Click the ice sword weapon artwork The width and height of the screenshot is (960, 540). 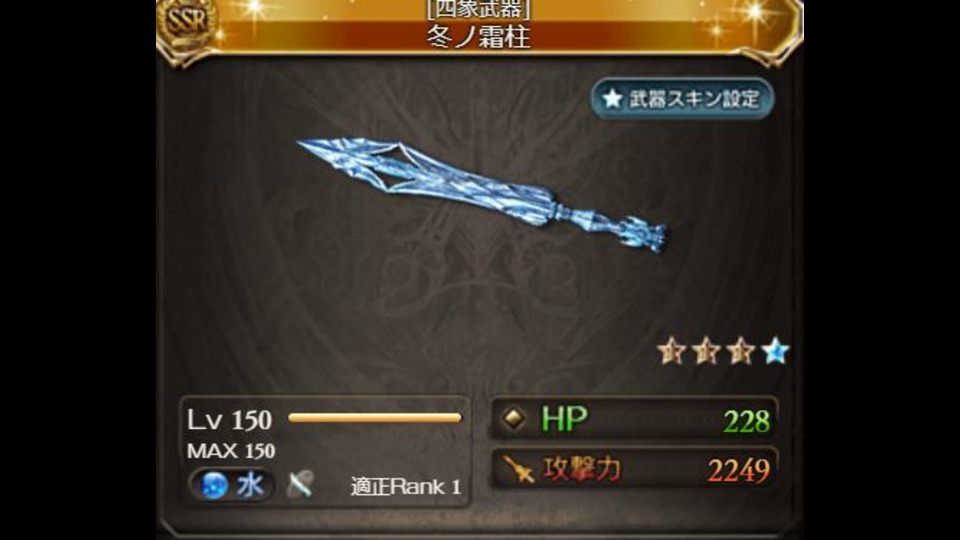(x=482, y=194)
